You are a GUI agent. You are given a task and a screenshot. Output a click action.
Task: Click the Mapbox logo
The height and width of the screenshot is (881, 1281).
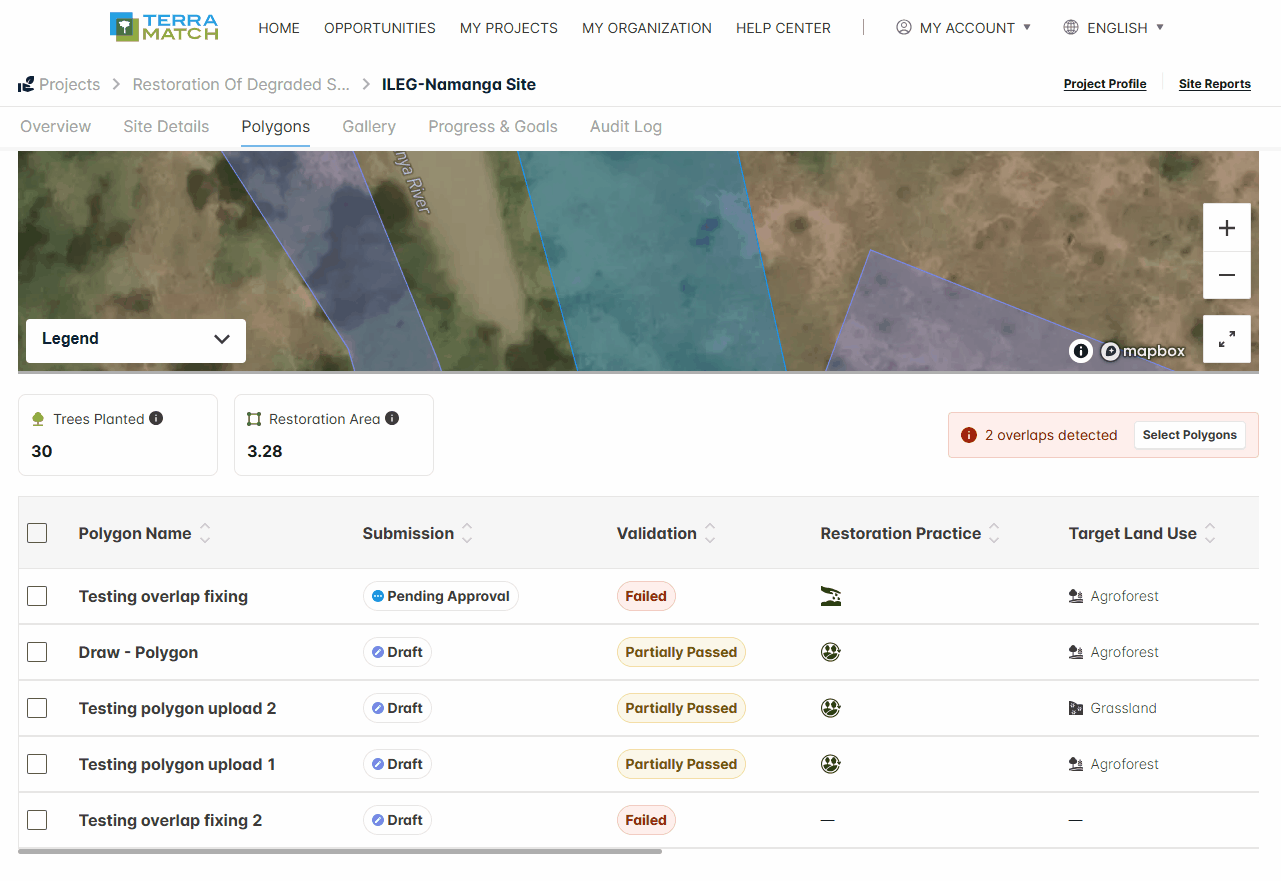(1143, 351)
